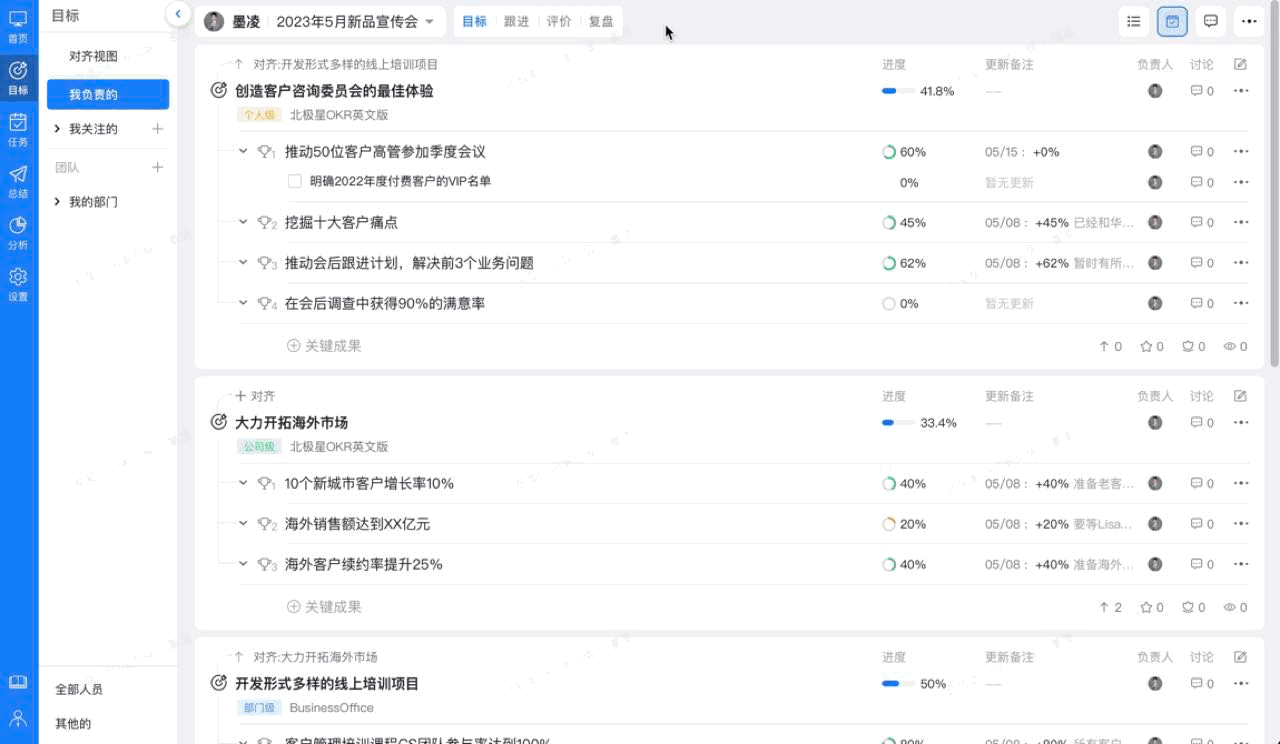Open the 首页 home icon in sidebar
The height and width of the screenshot is (744, 1280).
pos(18,25)
